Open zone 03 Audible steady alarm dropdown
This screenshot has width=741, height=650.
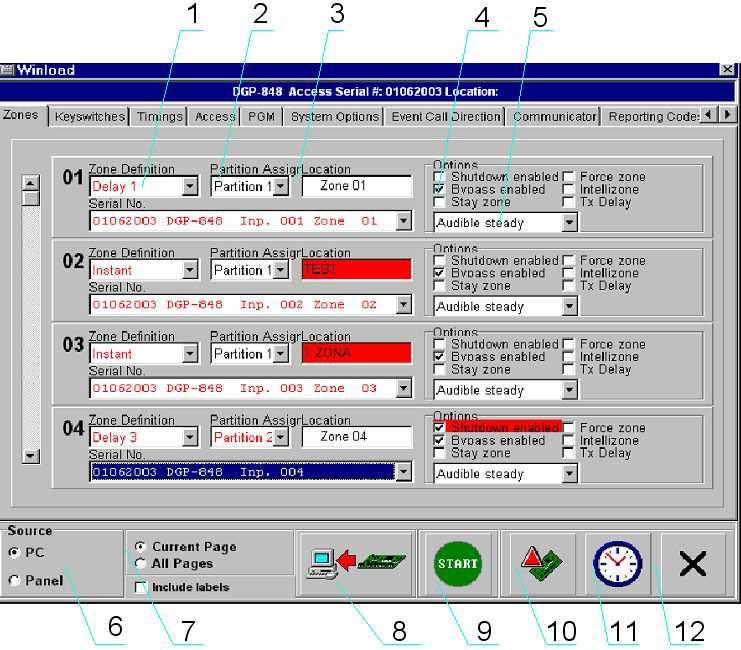569,390
